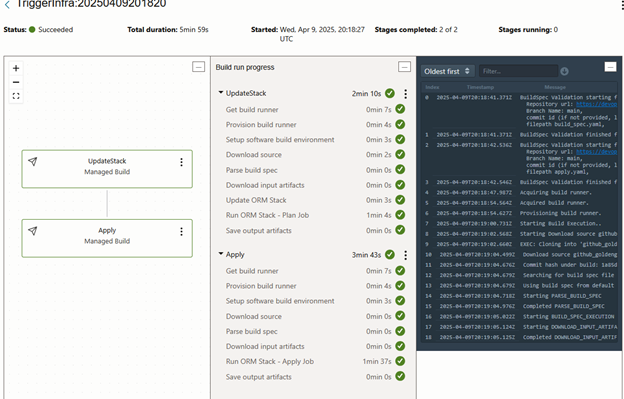Click the log filter text field
The height and width of the screenshot is (399, 624).
(518, 71)
